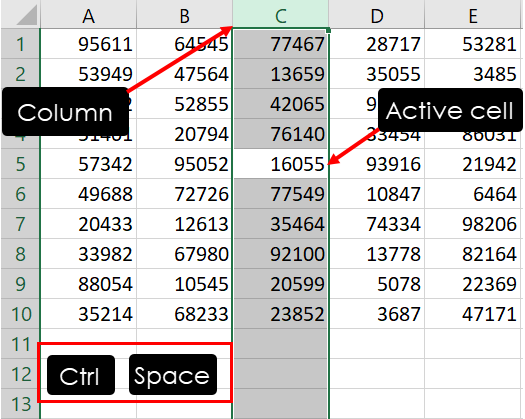Click cell containing 20433
Screen dimensions: 525x419
(x=88, y=224)
